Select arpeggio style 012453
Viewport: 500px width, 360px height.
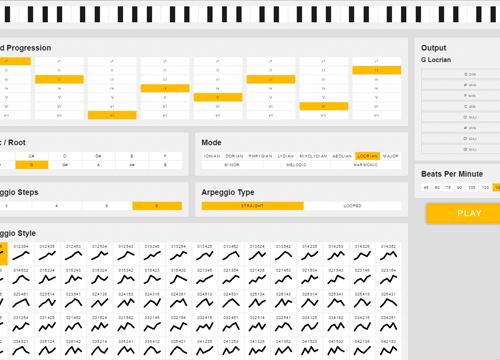(74, 253)
